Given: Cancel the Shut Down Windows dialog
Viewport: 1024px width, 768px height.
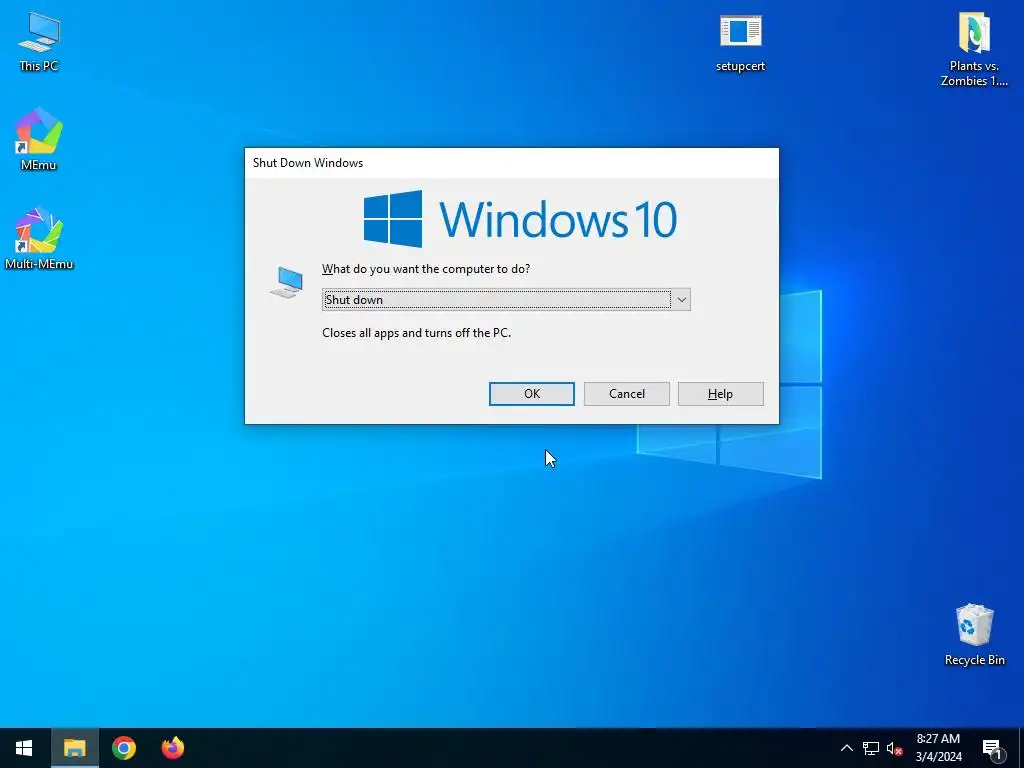Looking at the screenshot, I should point(626,394).
